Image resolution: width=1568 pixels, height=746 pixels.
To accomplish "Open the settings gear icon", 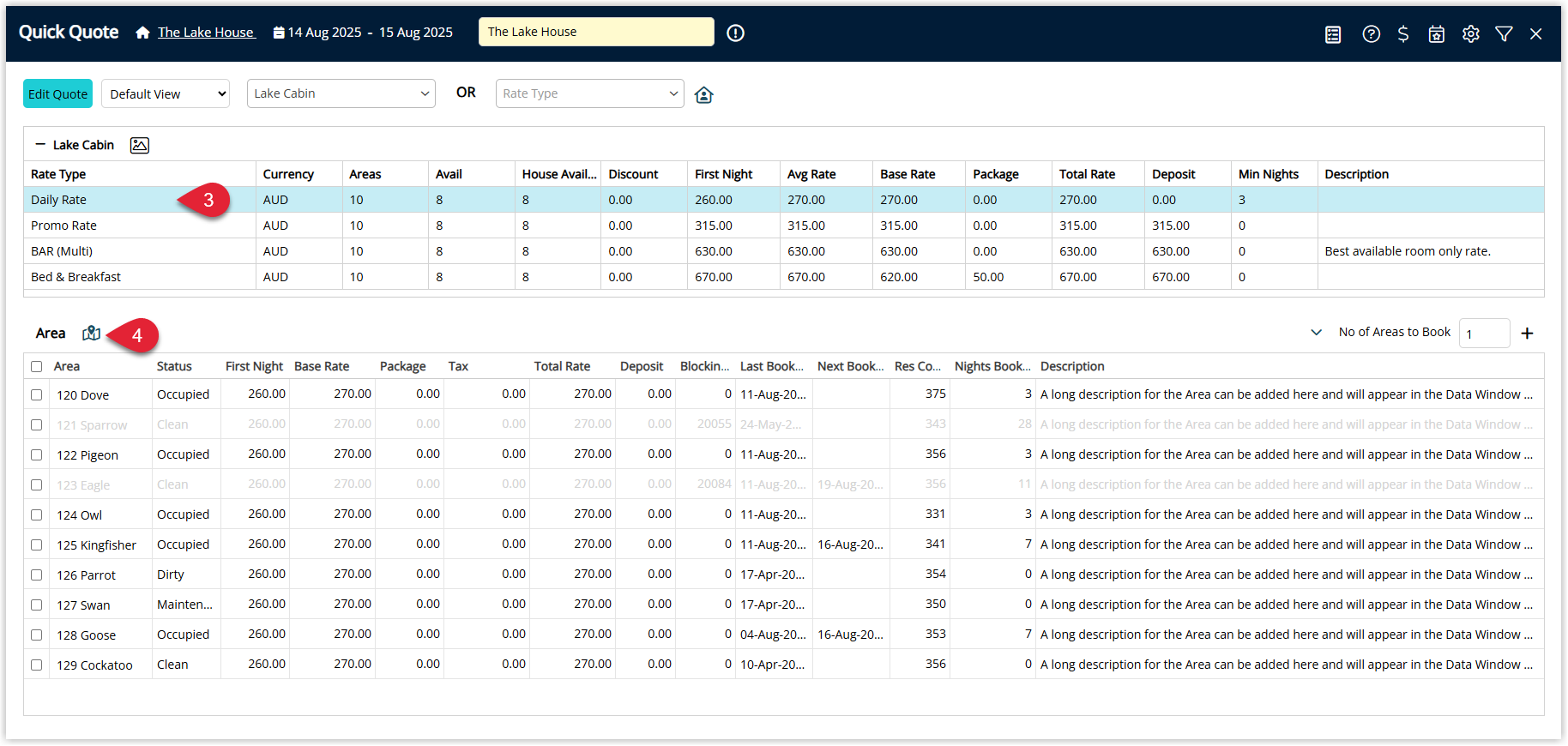I will click(1471, 34).
